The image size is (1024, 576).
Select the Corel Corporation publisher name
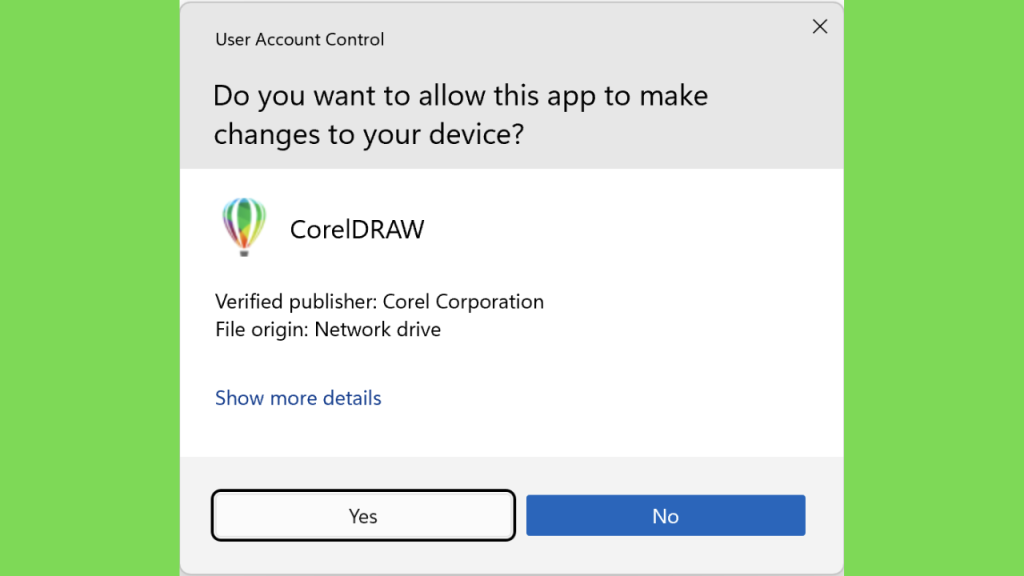[x=463, y=301]
